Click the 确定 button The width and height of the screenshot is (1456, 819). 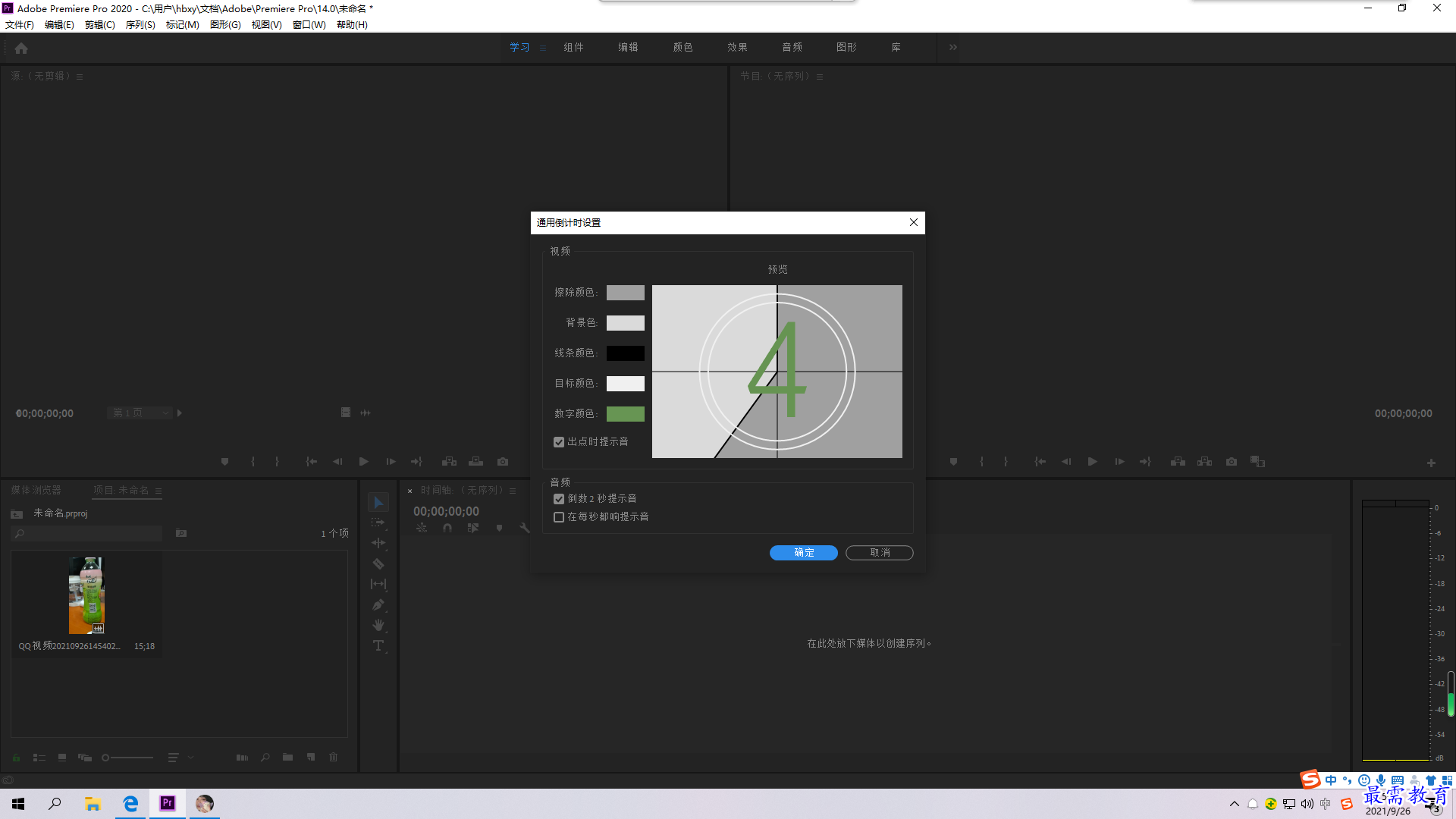[x=804, y=553]
